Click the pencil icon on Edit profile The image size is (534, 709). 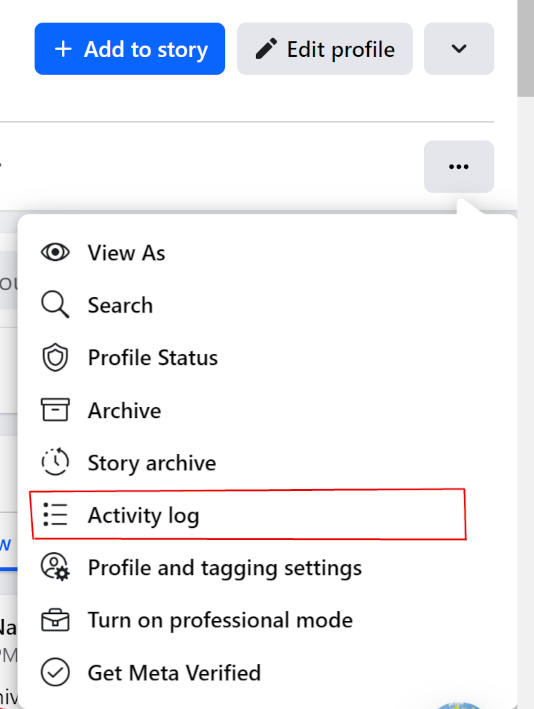point(266,49)
